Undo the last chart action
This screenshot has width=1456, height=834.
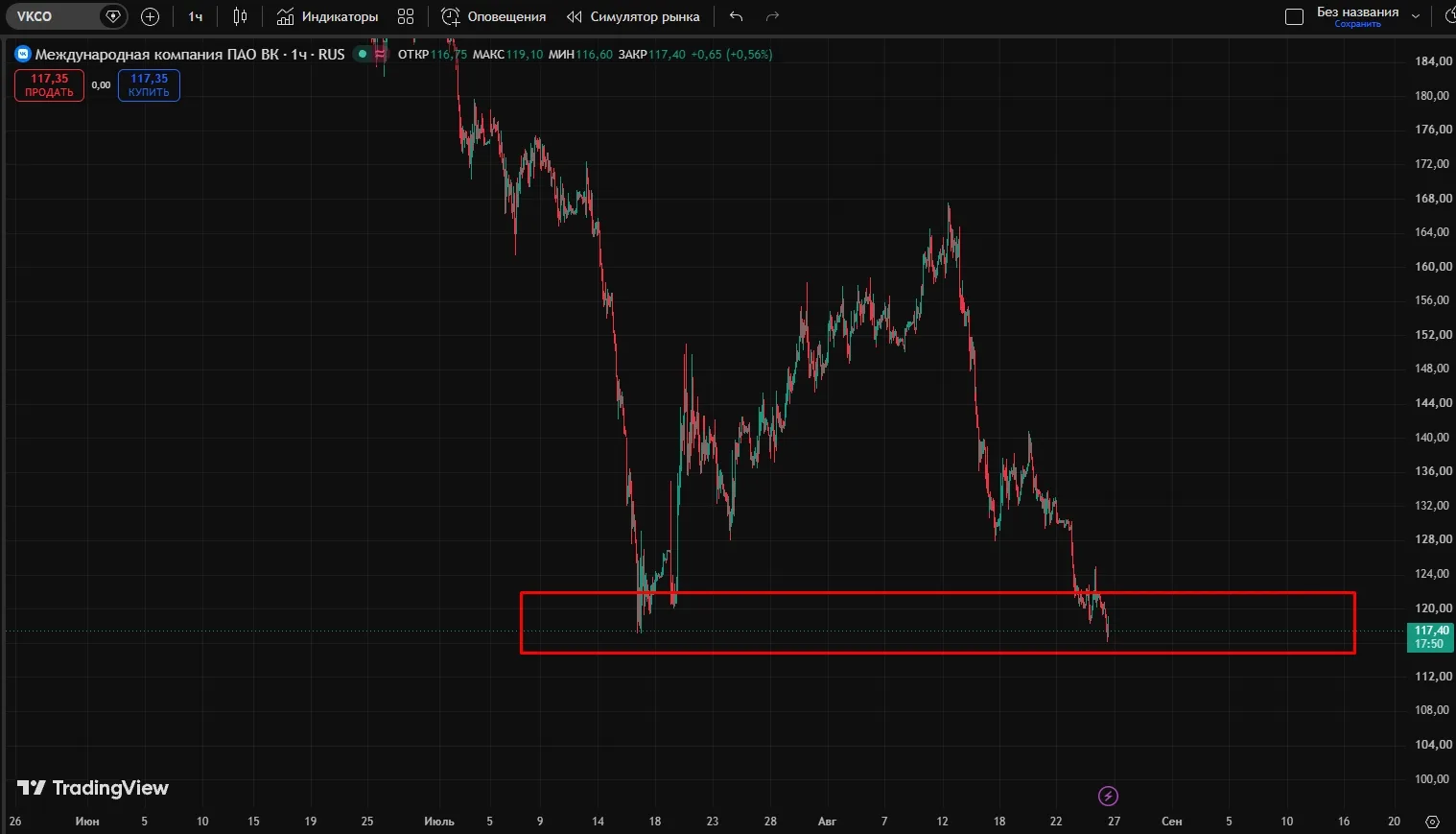click(736, 16)
